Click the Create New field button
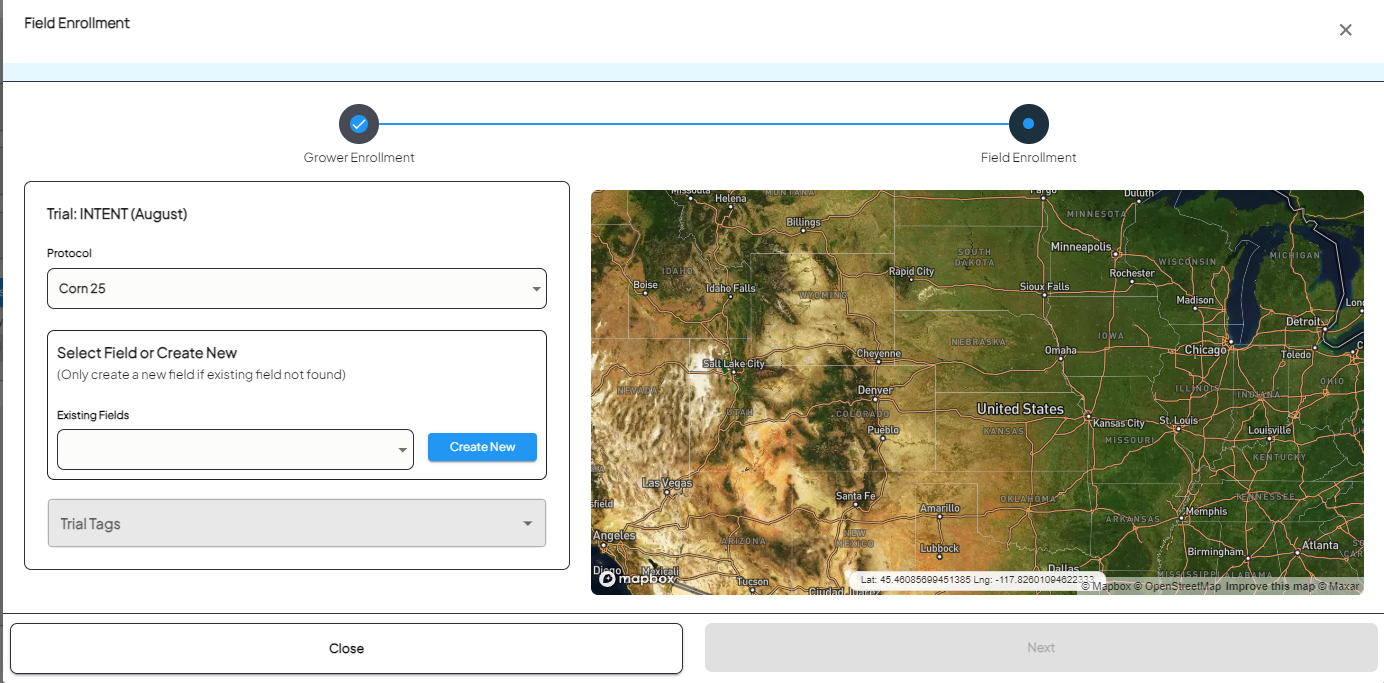This screenshot has width=1384, height=683. (x=482, y=447)
